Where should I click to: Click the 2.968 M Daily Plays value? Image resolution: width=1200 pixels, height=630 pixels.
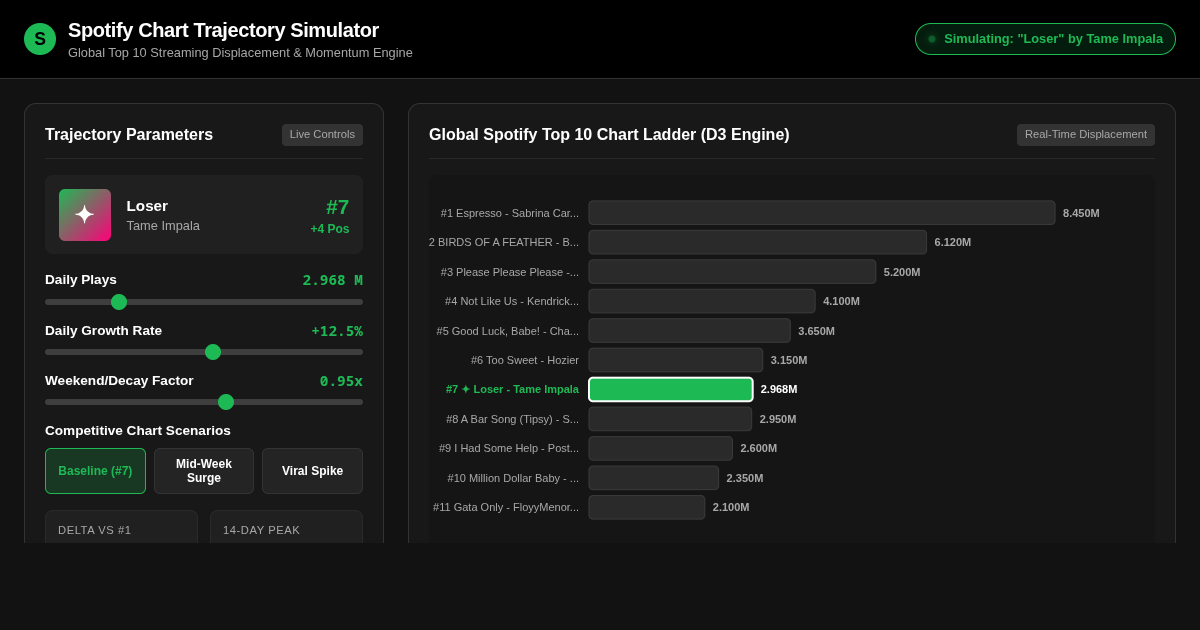tap(333, 280)
